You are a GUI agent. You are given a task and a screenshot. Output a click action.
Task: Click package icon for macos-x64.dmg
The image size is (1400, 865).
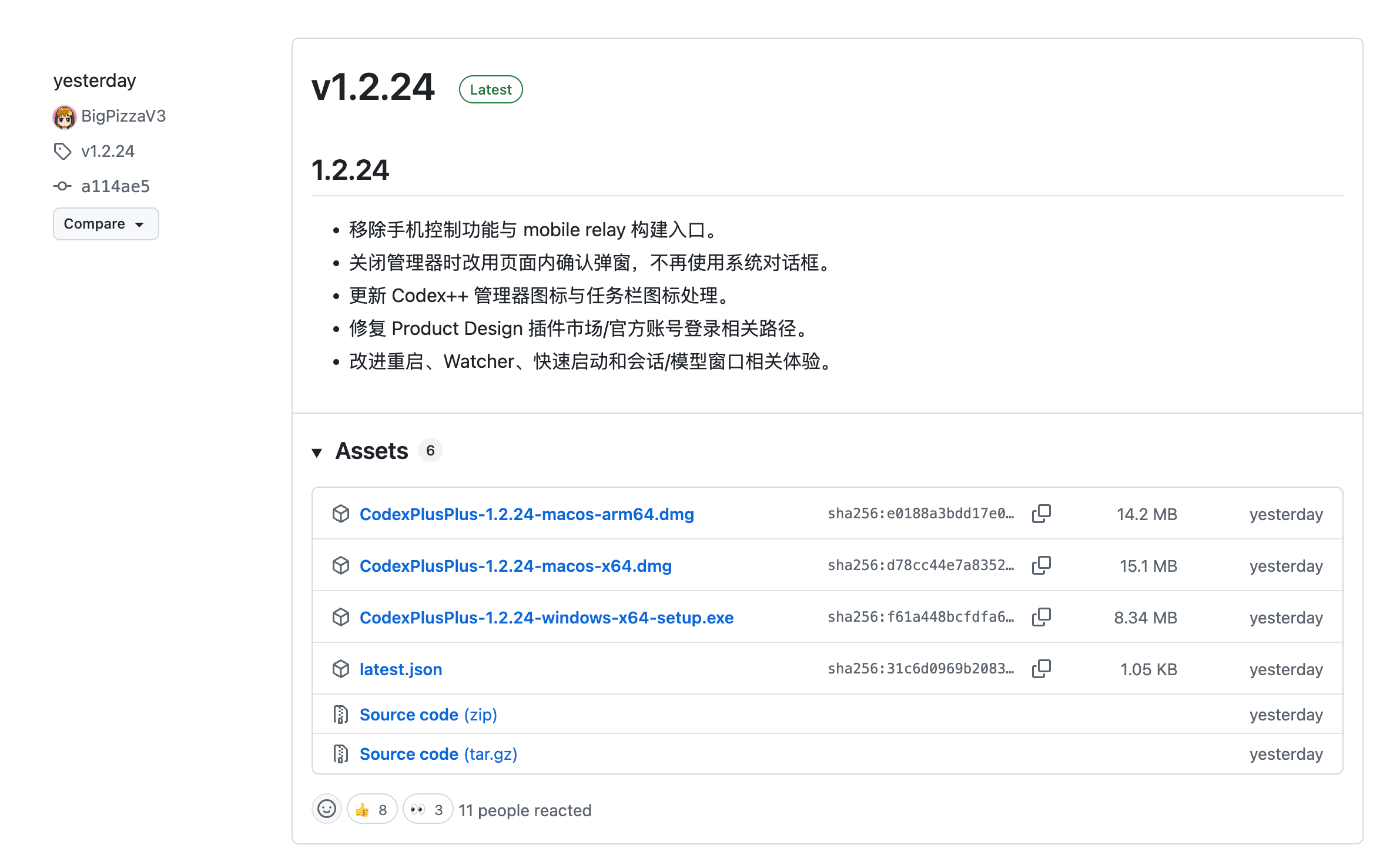(x=341, y=565)
